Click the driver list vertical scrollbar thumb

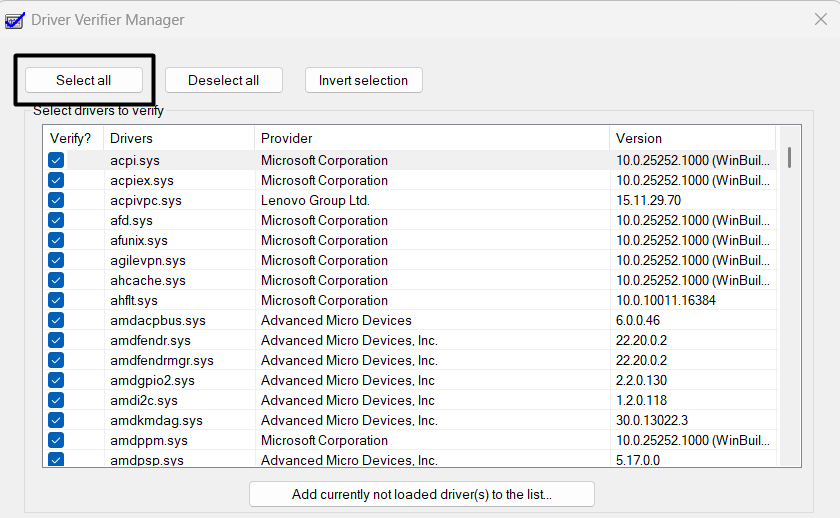789,158
